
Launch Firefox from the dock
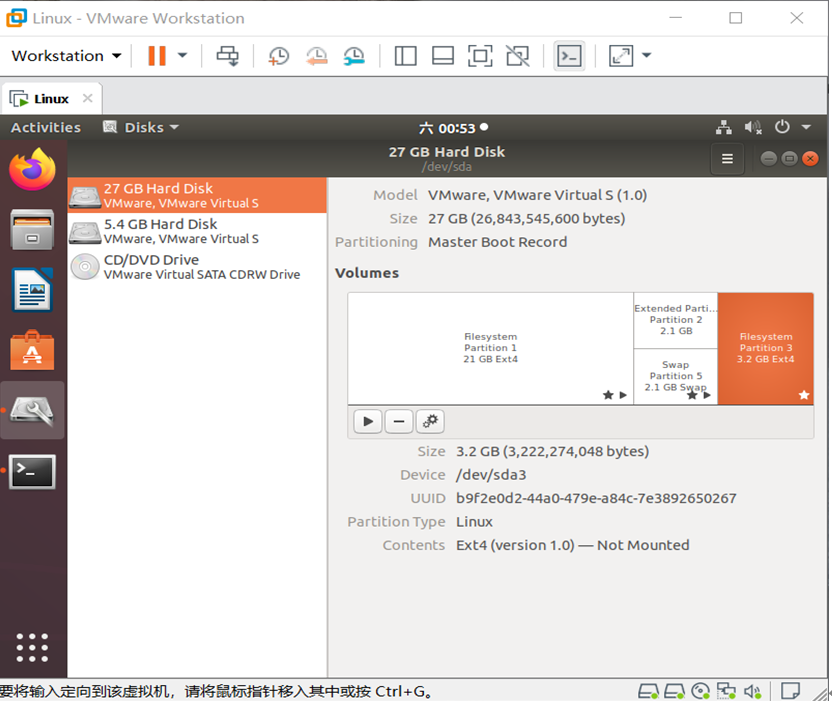pos(32,169)
